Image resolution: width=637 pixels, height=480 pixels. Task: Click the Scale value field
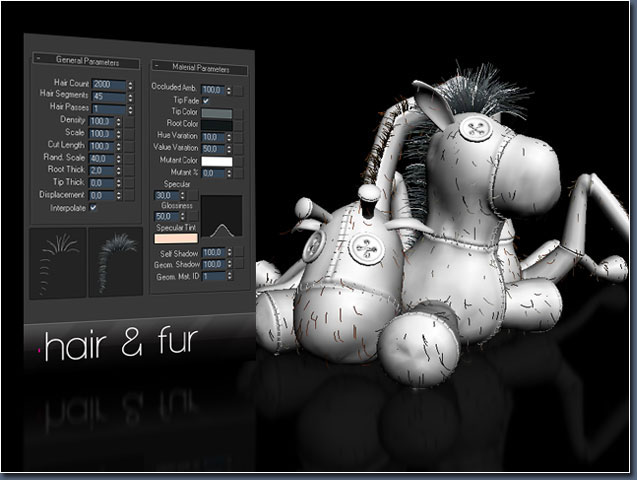pos(102,134)
